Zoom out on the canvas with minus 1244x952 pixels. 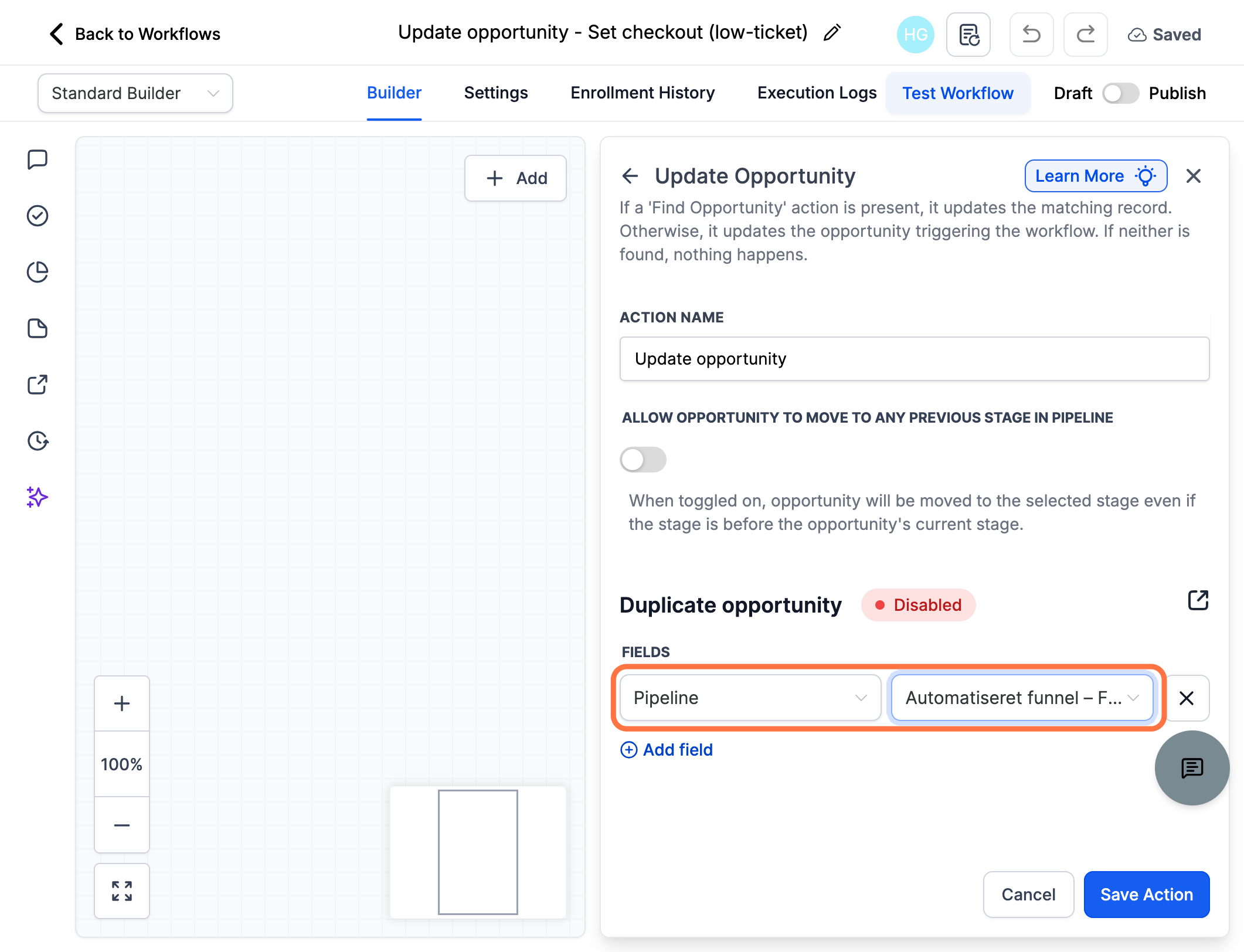click(122, 825)
